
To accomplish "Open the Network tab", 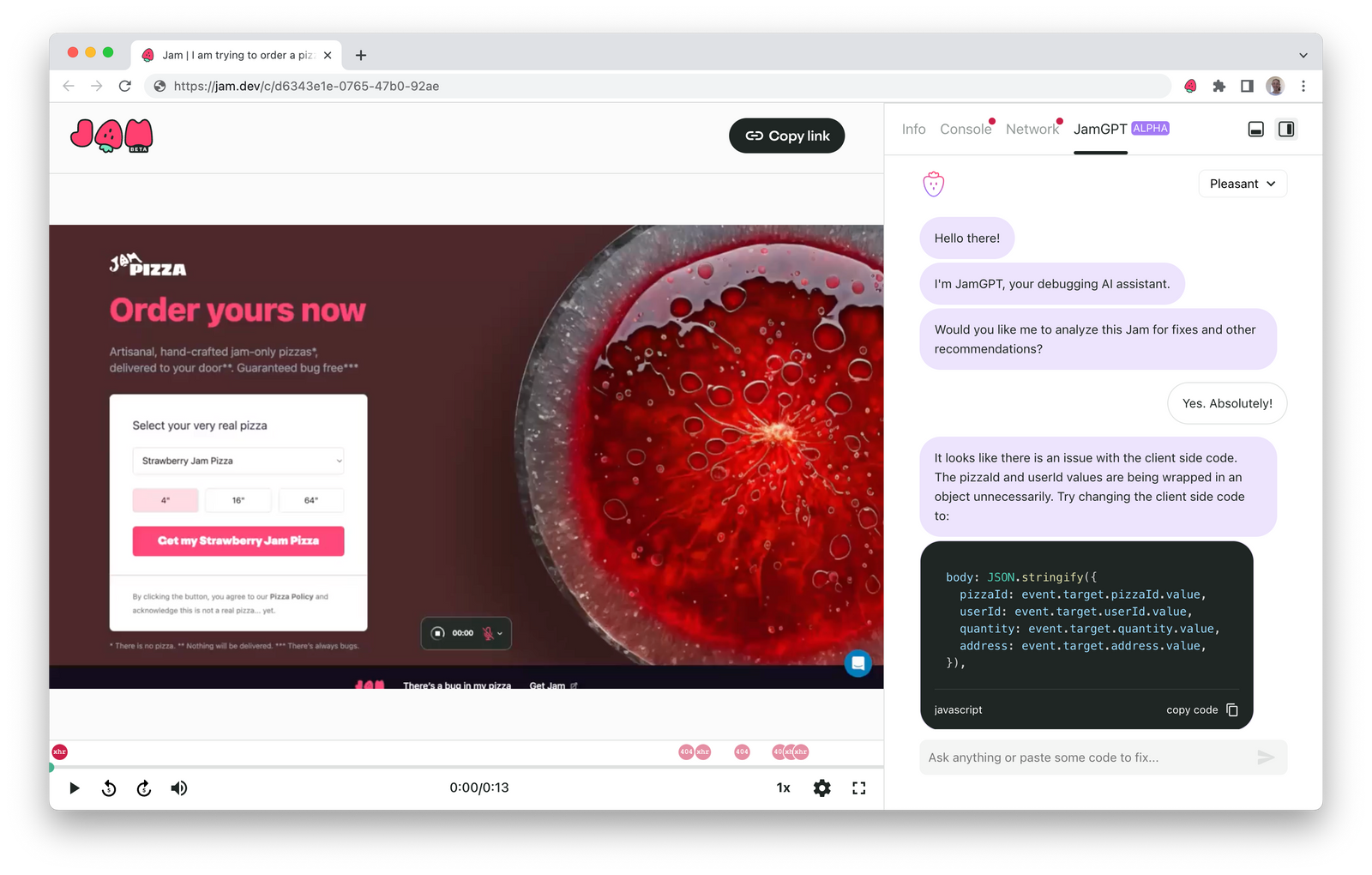I will (1032, 130).
